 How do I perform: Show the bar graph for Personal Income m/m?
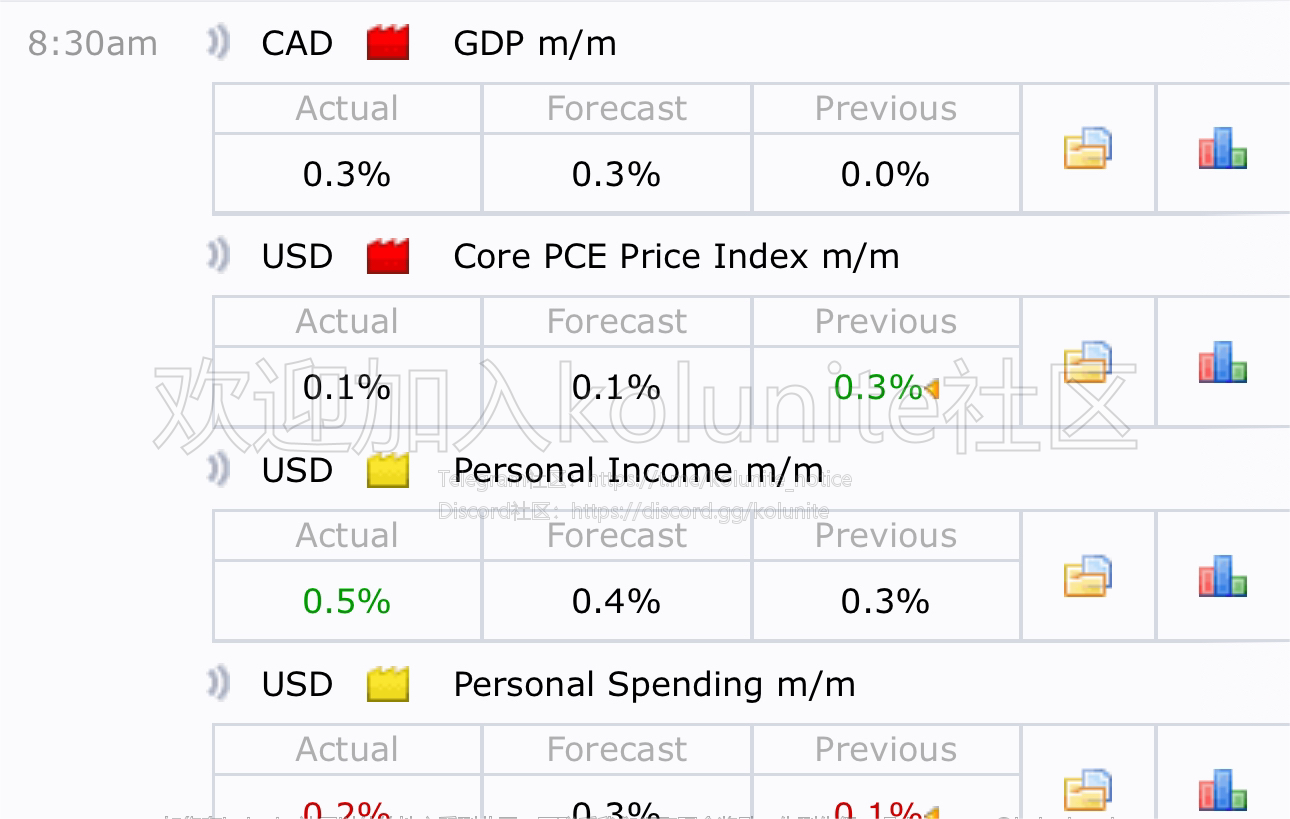(1223, 576)
